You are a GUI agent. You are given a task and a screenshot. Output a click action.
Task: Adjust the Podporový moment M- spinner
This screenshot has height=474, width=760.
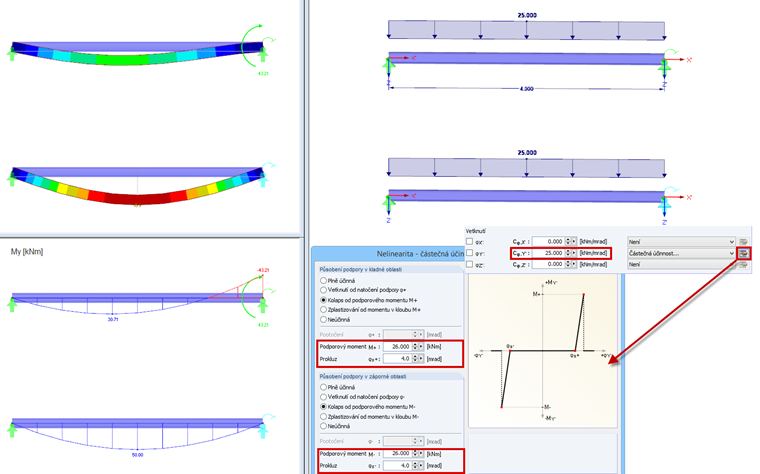point(414,454)
